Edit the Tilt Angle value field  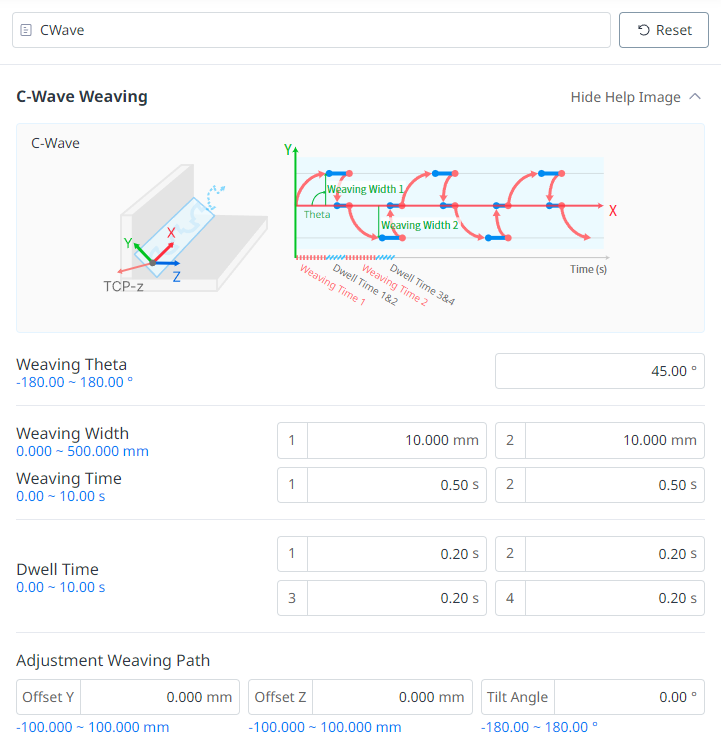[x=629, y=697]
